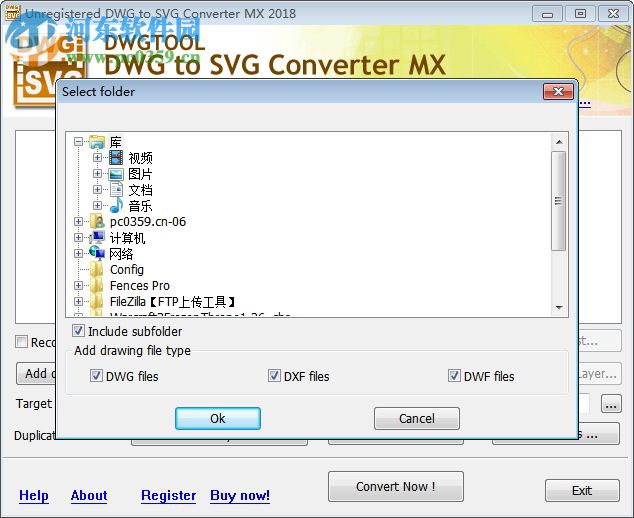Click the 文档 documents library icon
The width and height of the screenshot is (634, 518).
tap(116, 190)
